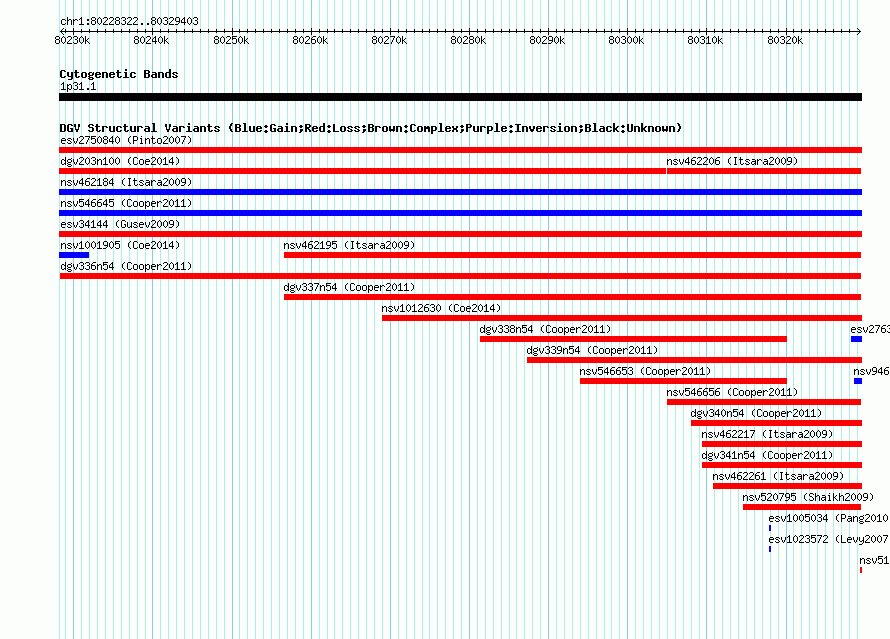Click the esv2750840 (Pinto2007) variant label

[126, 140]
